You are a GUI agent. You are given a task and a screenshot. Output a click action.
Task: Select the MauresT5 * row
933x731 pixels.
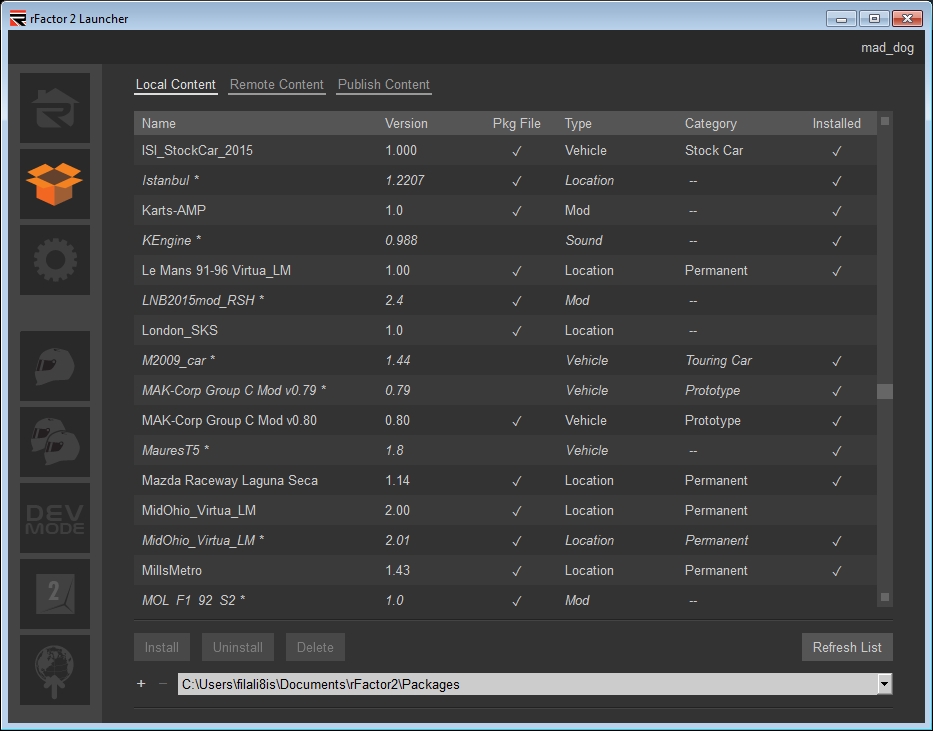pyautogui.click(x=505, y=450)
